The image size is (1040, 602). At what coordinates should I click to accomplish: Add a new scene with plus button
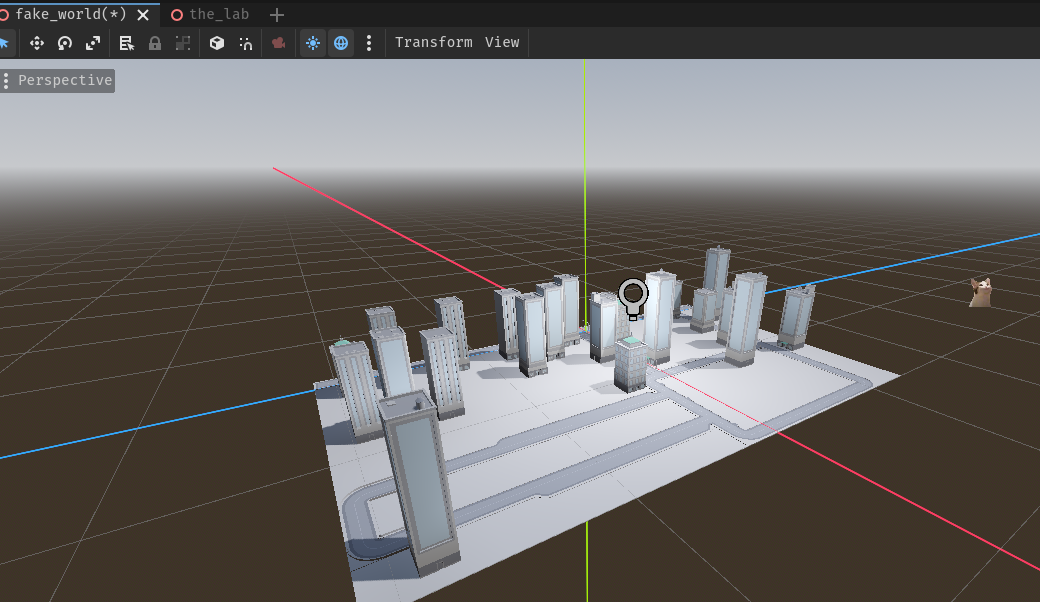pos(278,15)
